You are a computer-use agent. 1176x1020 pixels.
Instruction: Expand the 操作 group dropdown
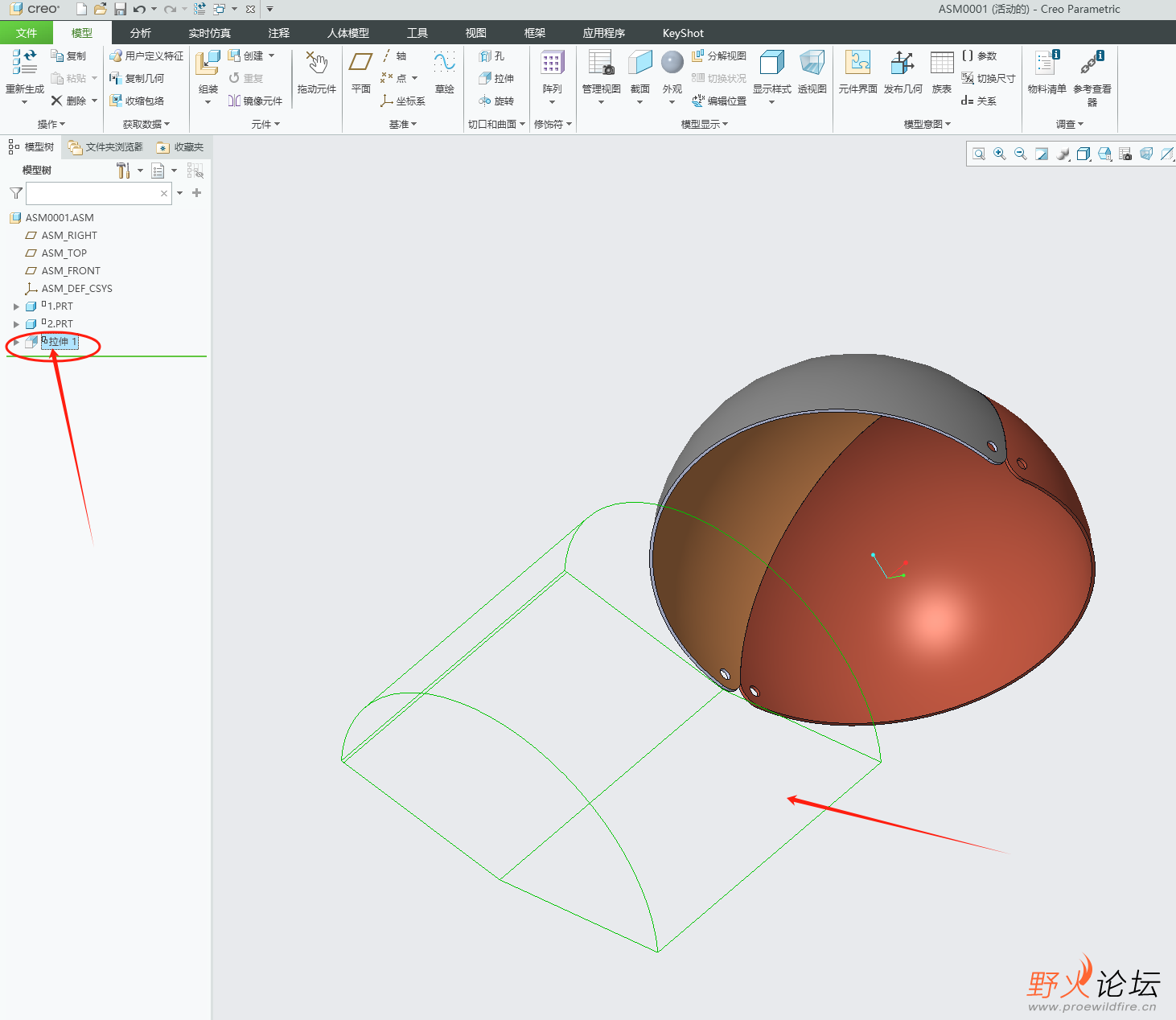coord(51,124)
